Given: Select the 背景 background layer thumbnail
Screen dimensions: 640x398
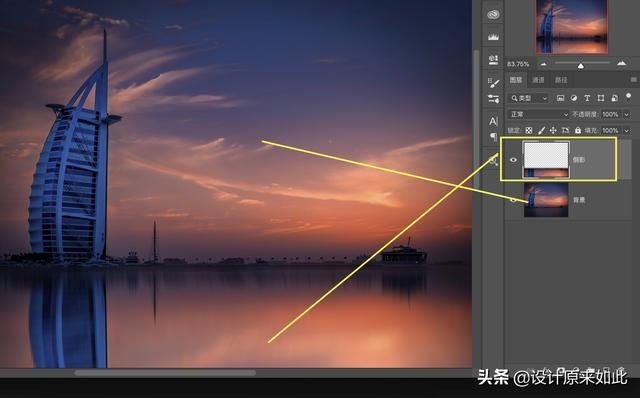Looking at the screenshot, I should pos(546,200).
